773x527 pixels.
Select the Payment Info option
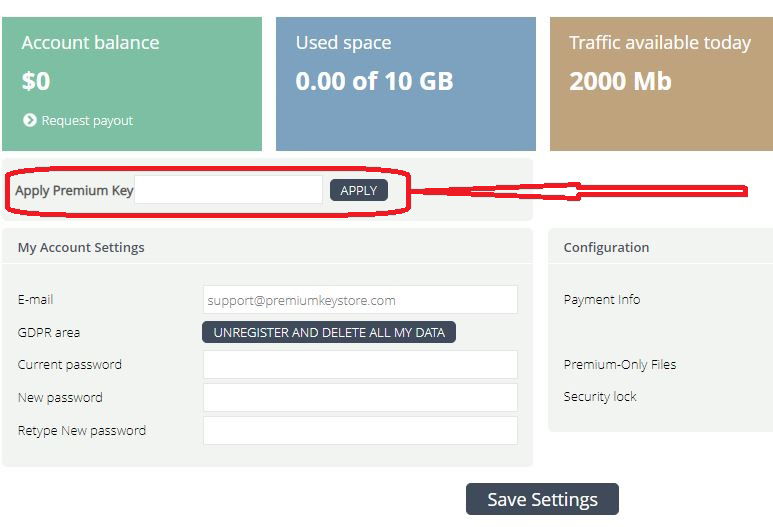pyautogui.click(x=601, y=299)
